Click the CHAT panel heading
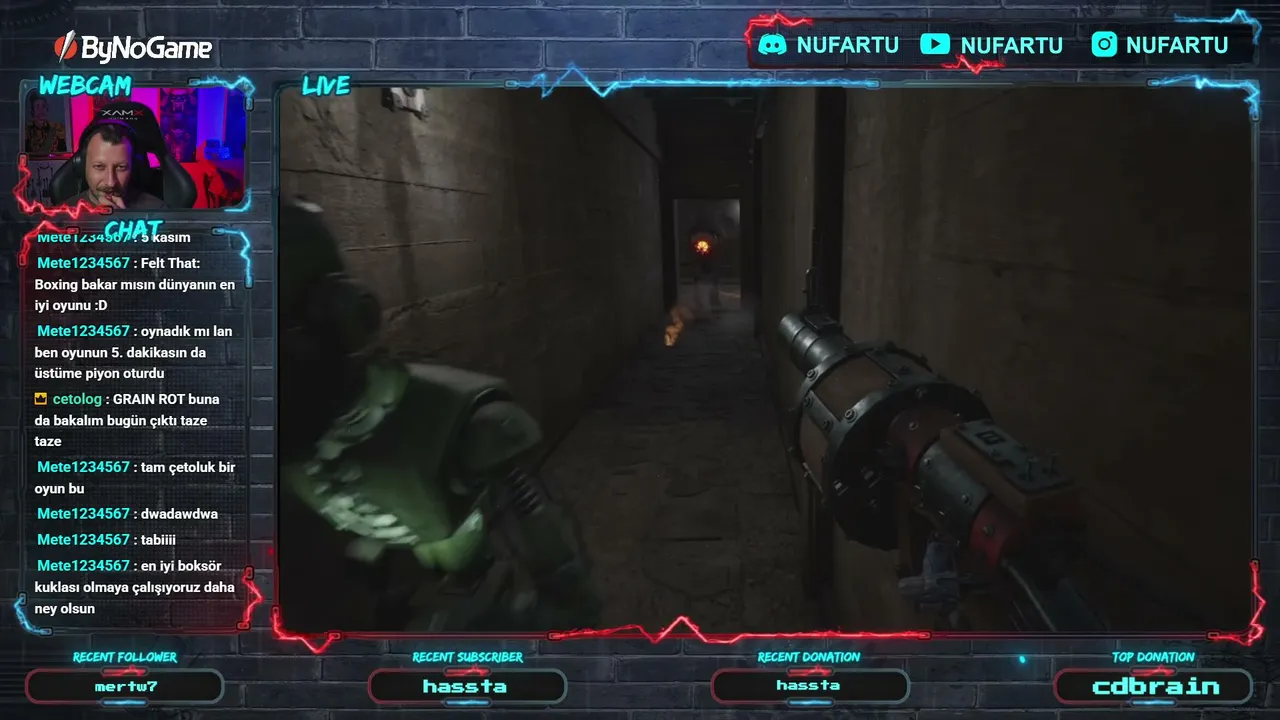 133,229
